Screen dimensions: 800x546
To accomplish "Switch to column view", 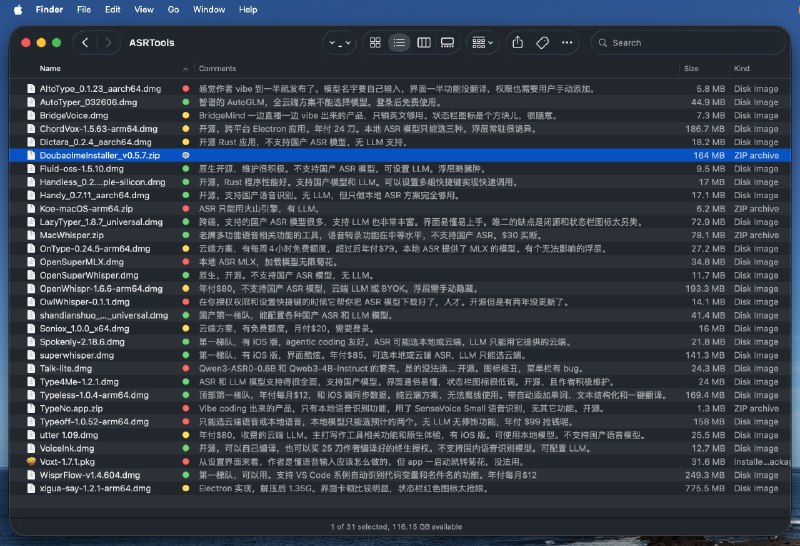I will tap(423, 43).
